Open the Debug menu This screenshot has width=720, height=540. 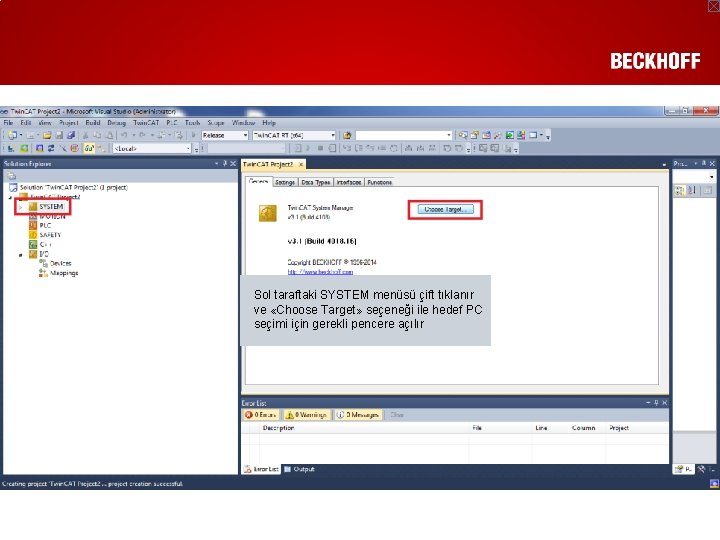tap(117, 123)
